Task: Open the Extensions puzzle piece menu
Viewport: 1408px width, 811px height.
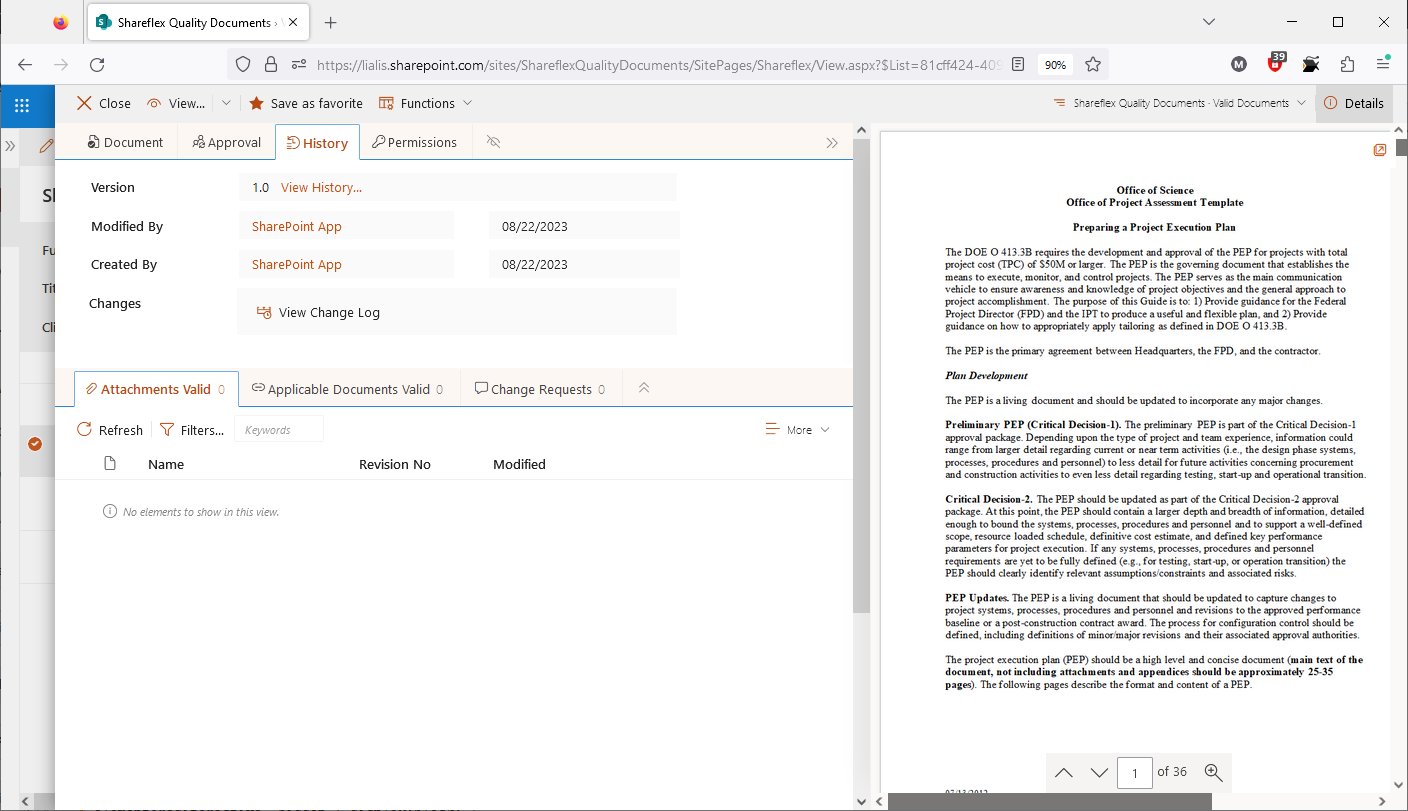Action: [x=1347, y=64]
